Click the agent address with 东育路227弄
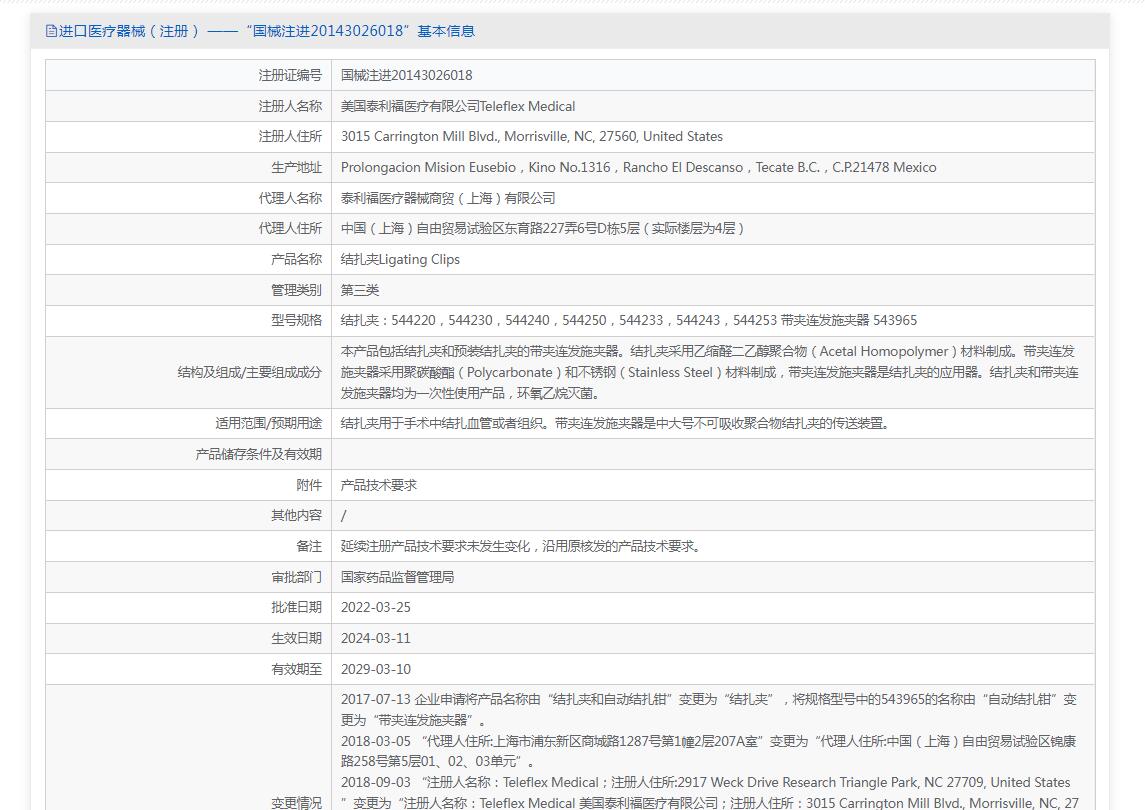Screen dimensions: 1145x810 (x=542, y=228)
